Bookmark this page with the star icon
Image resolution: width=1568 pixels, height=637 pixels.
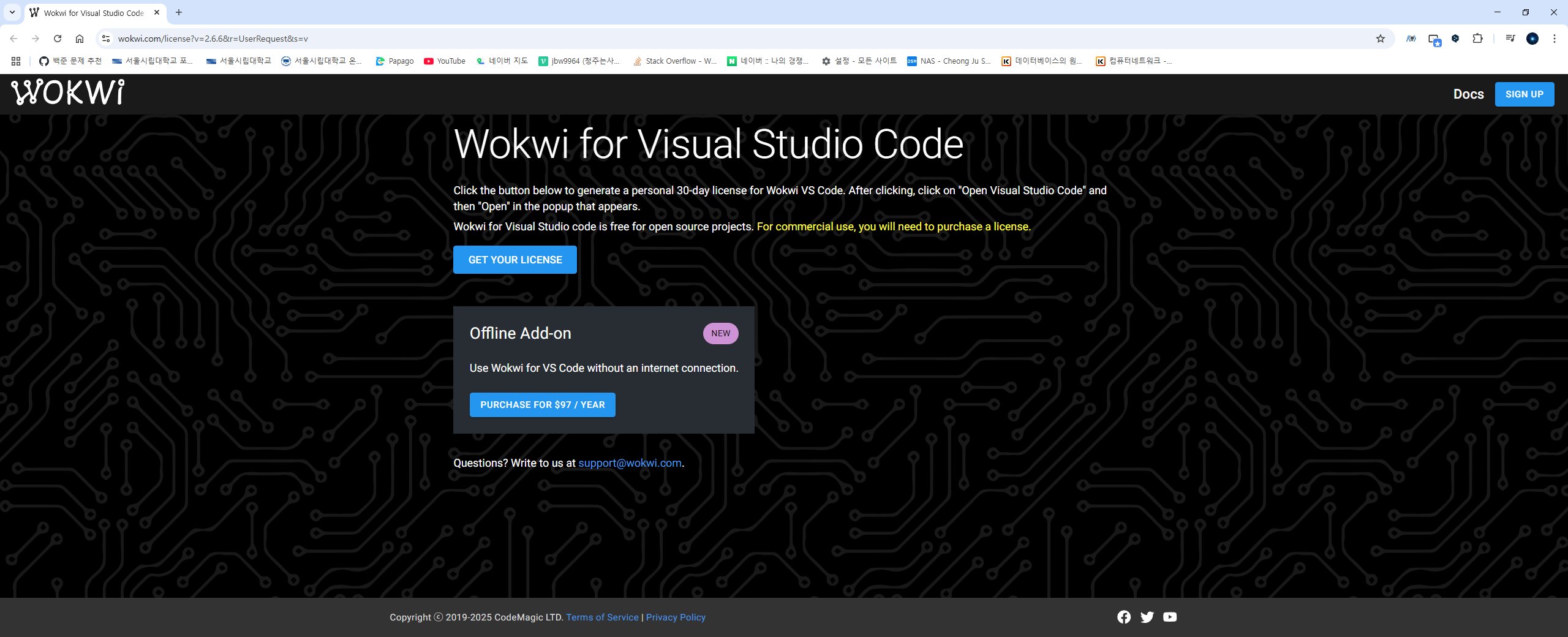(x=1381, y=39)
